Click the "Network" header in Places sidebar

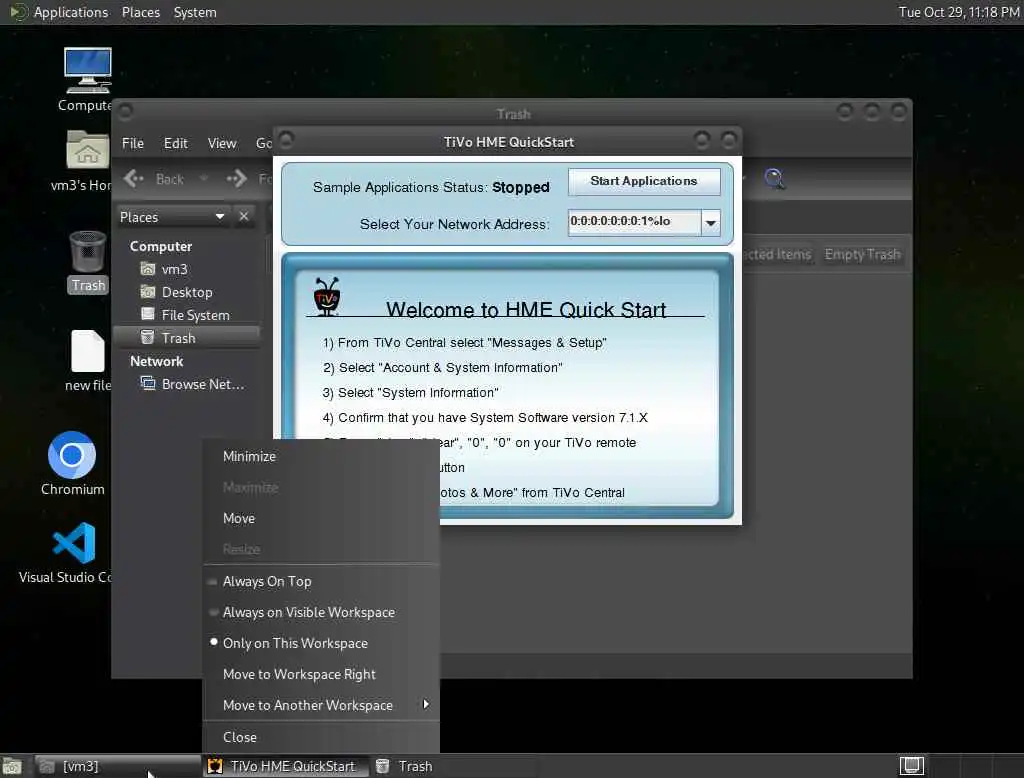click(156, 361)
